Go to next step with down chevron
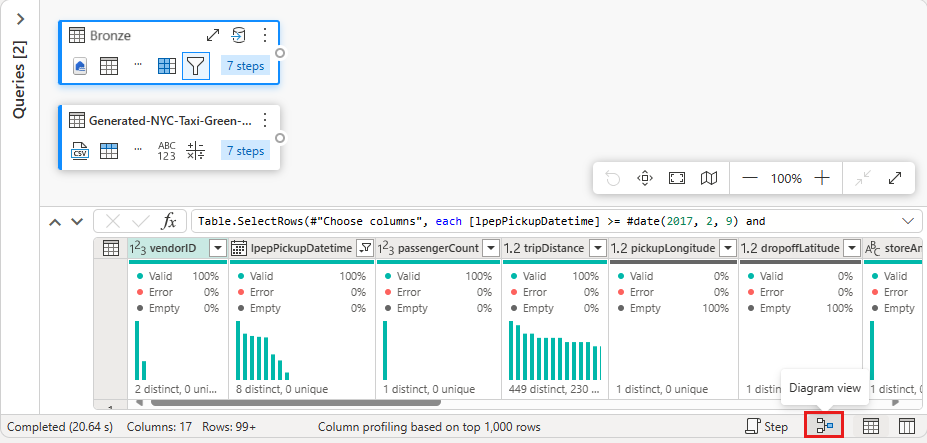Image resolution: width=927 pixels, height=443 pixels. [77, 222]
